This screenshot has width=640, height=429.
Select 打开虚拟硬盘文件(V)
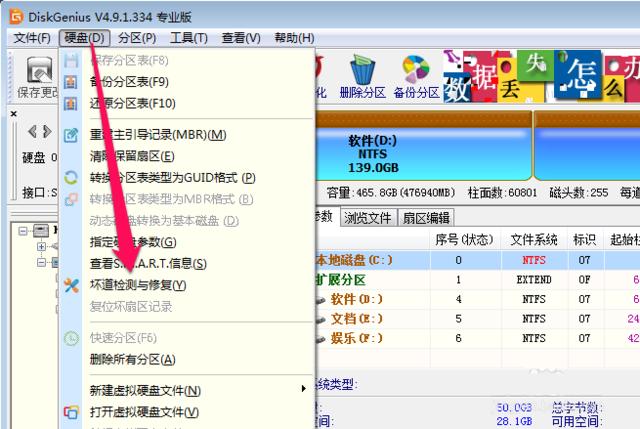144,412
